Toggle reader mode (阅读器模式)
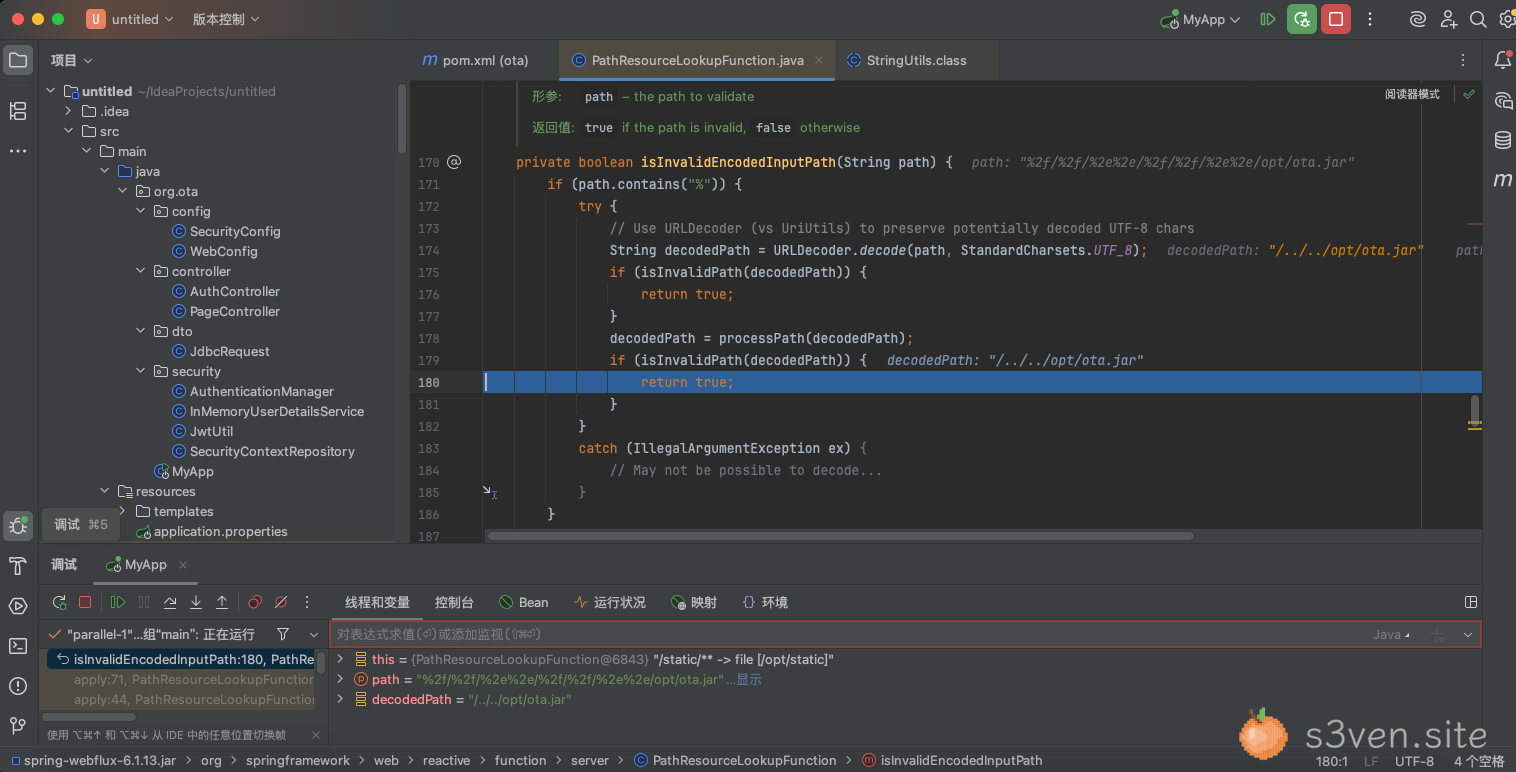The width and height of the screenshot is (1516, 772). click(x=1412, y=94)
